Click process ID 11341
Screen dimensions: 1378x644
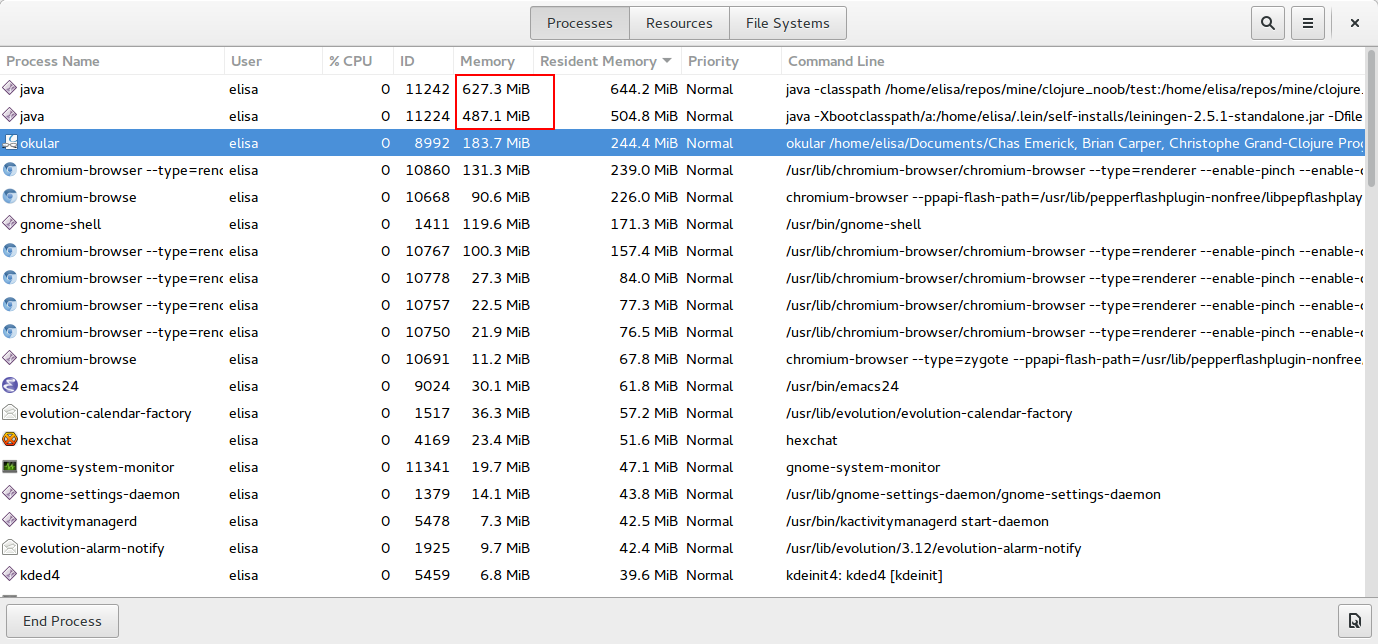pos(428,467)
